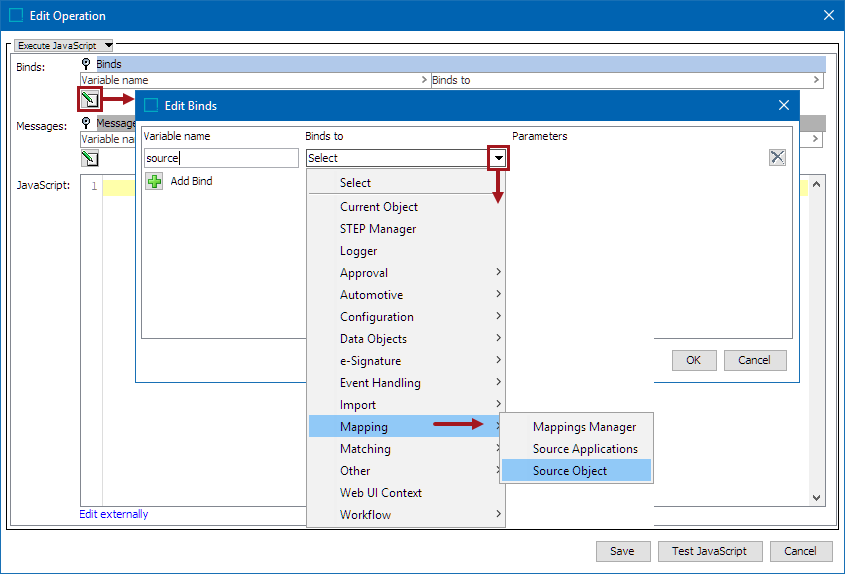
Task: Click the JavaScript editor scrollbar down arrow
Action: click(x=816, y=498)
